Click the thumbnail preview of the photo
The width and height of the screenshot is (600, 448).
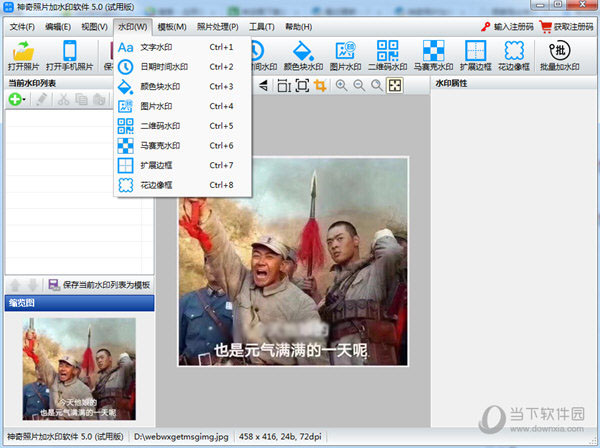(79, 369)
